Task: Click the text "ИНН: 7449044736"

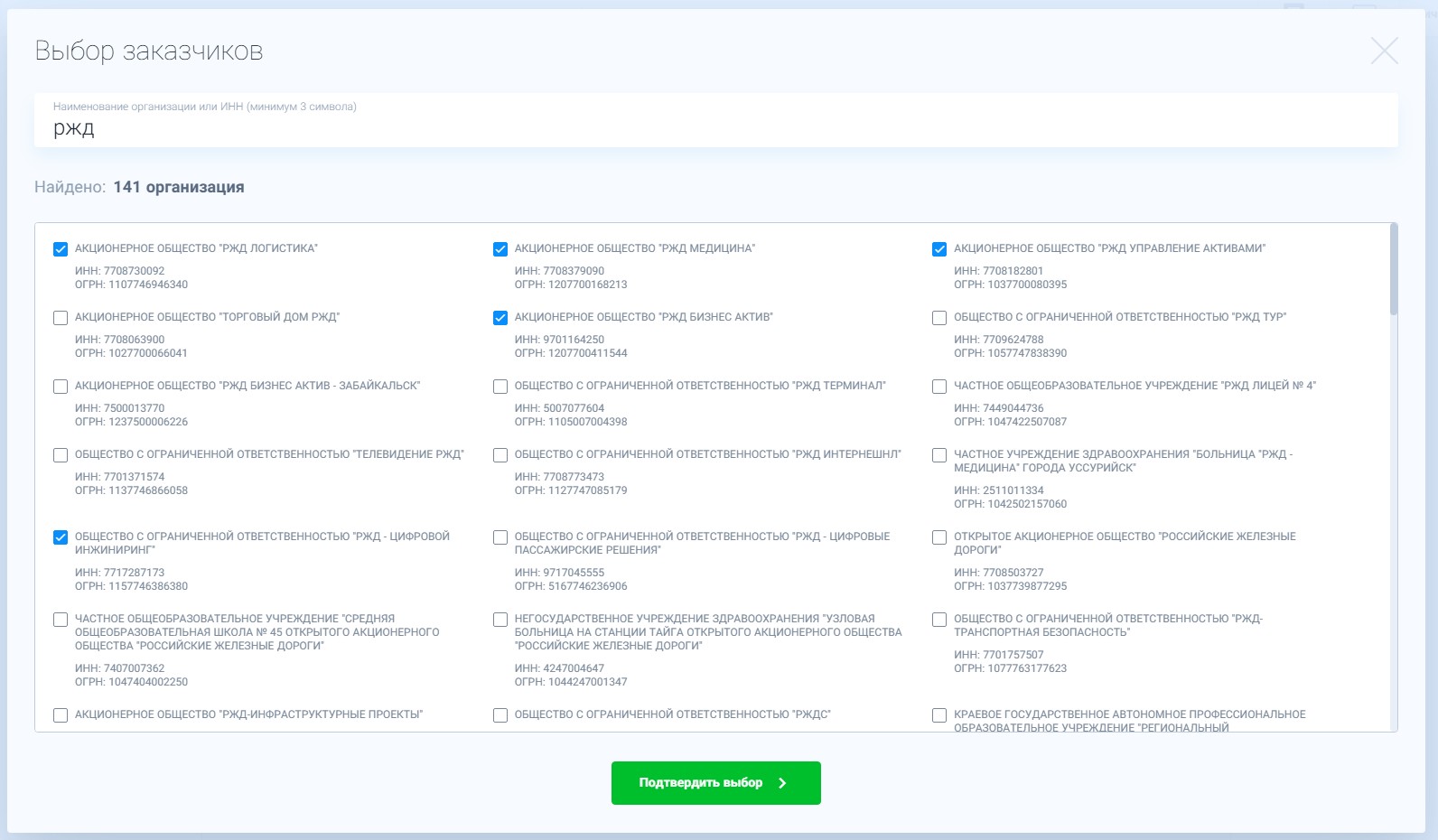Action: point(999,408)
